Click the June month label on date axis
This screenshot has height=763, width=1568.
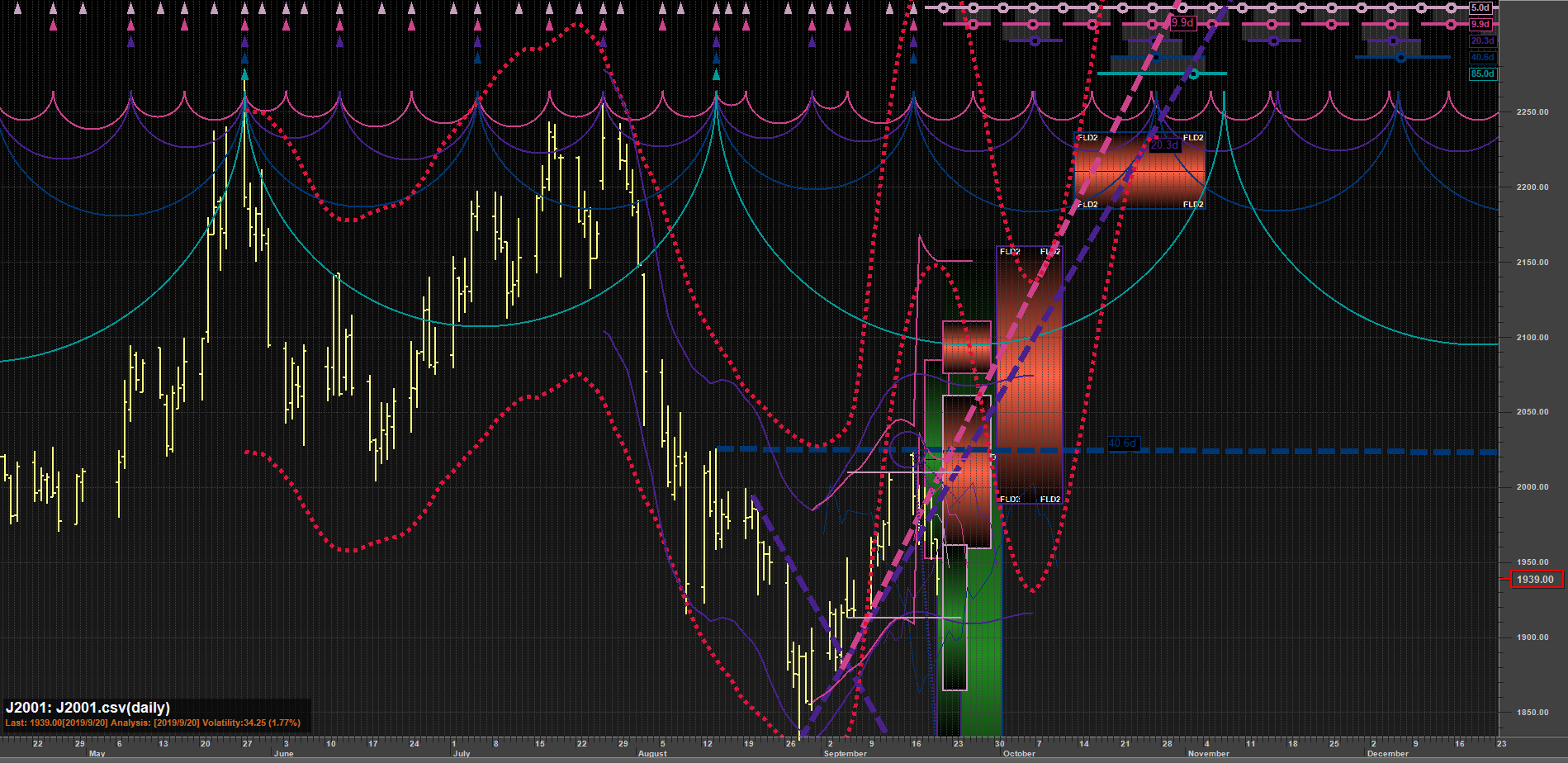coord(283,754)
